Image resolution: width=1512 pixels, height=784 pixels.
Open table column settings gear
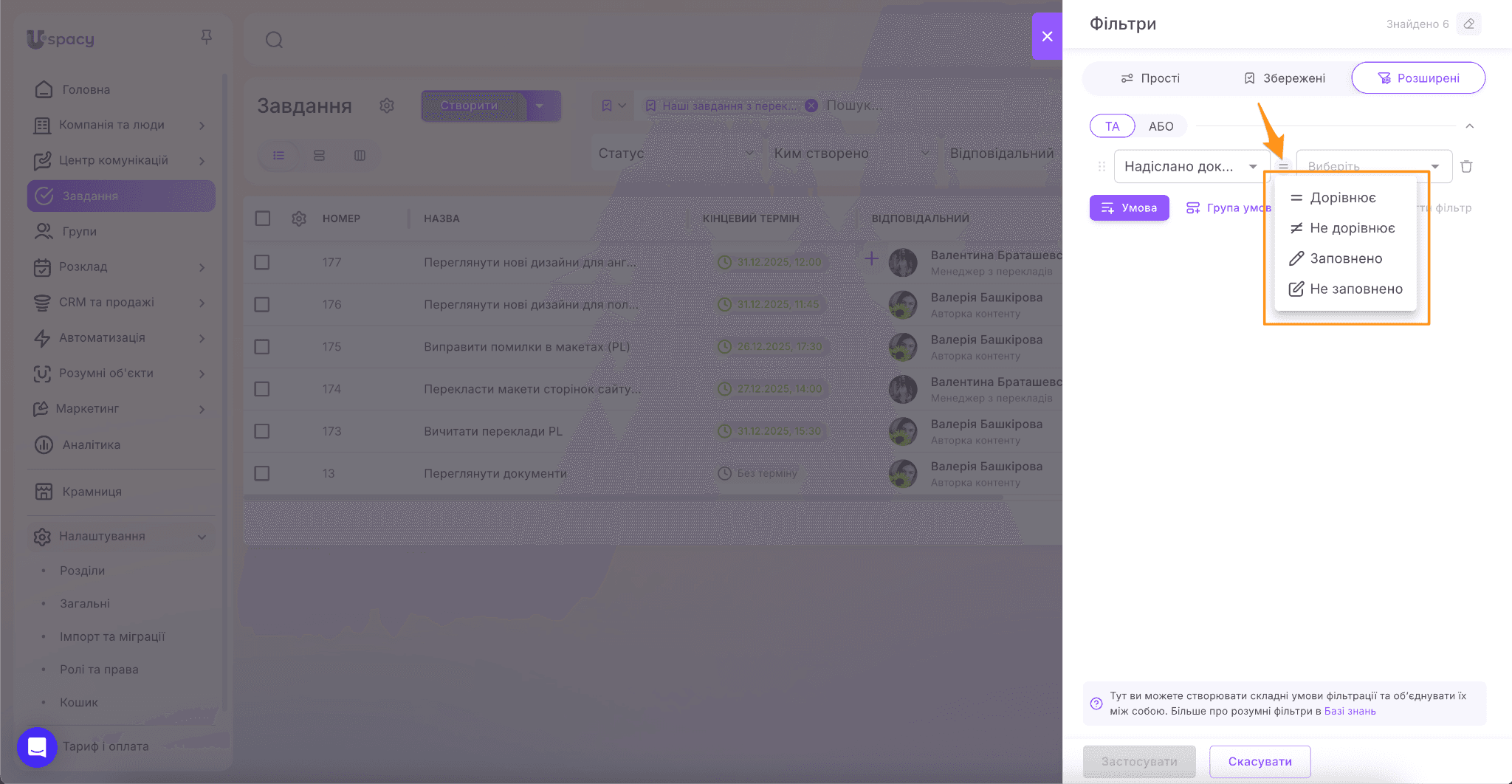299,219
